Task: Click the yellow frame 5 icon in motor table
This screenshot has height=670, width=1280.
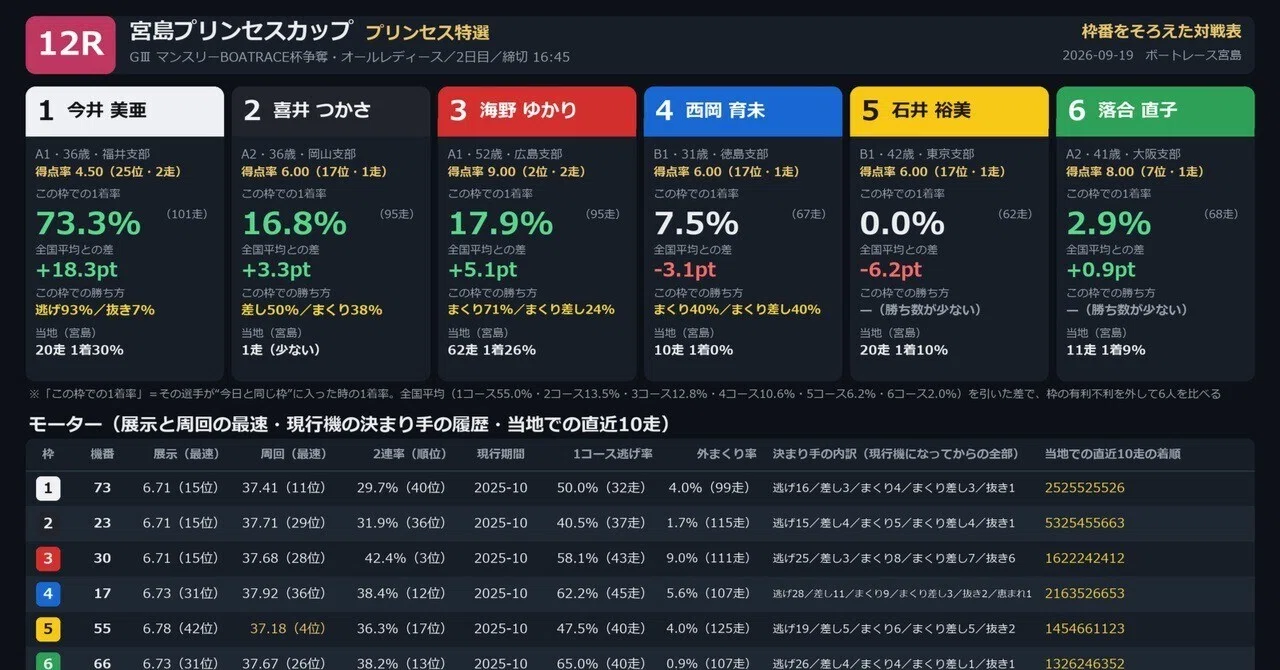Action: coord(48,628)
